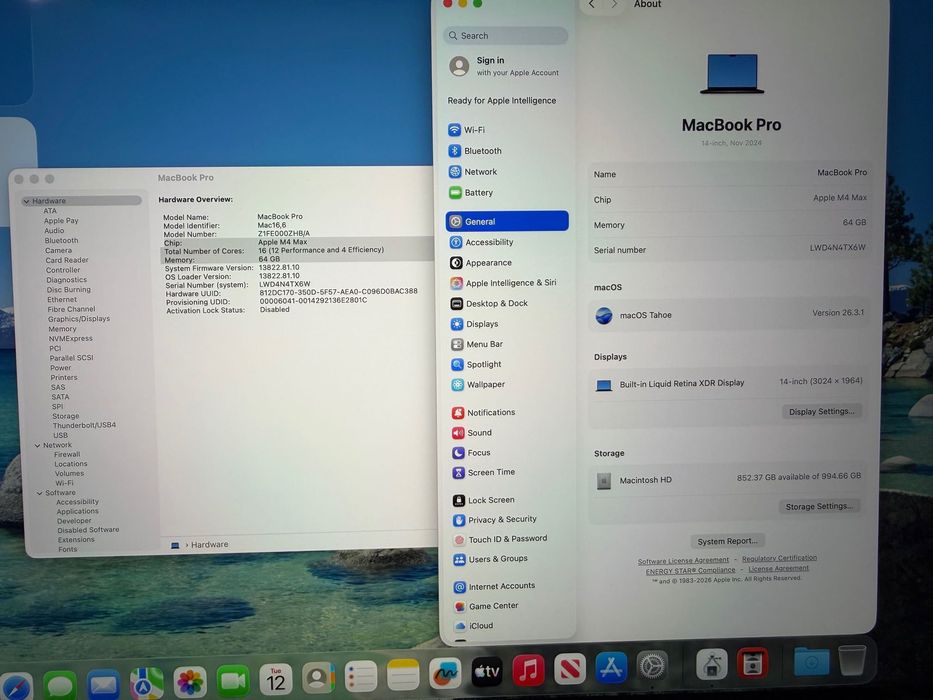Open Photo Booth from the Dock

(752, 663)
